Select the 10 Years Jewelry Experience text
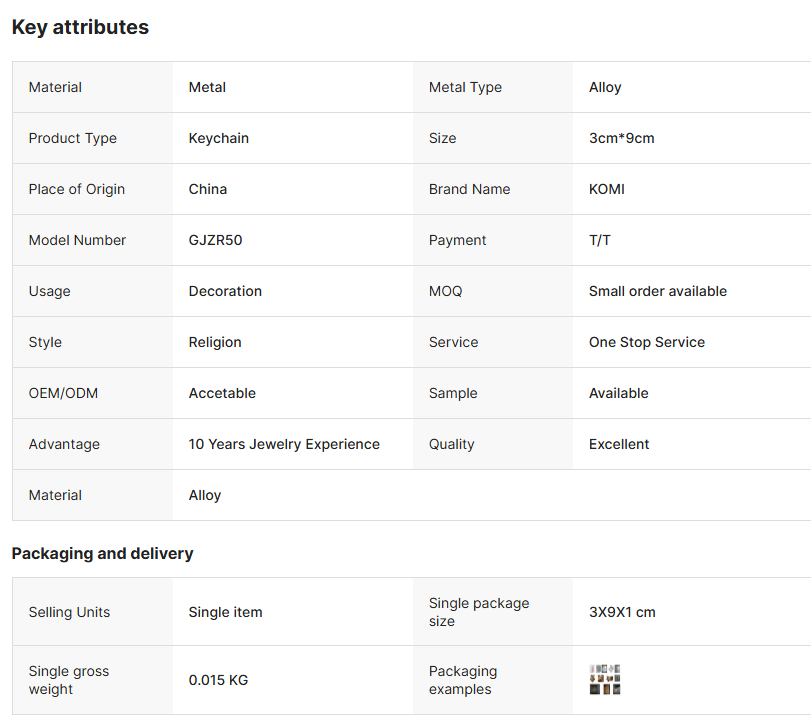The width and height of the screenshot is (811, 722). tap(284, 444)
